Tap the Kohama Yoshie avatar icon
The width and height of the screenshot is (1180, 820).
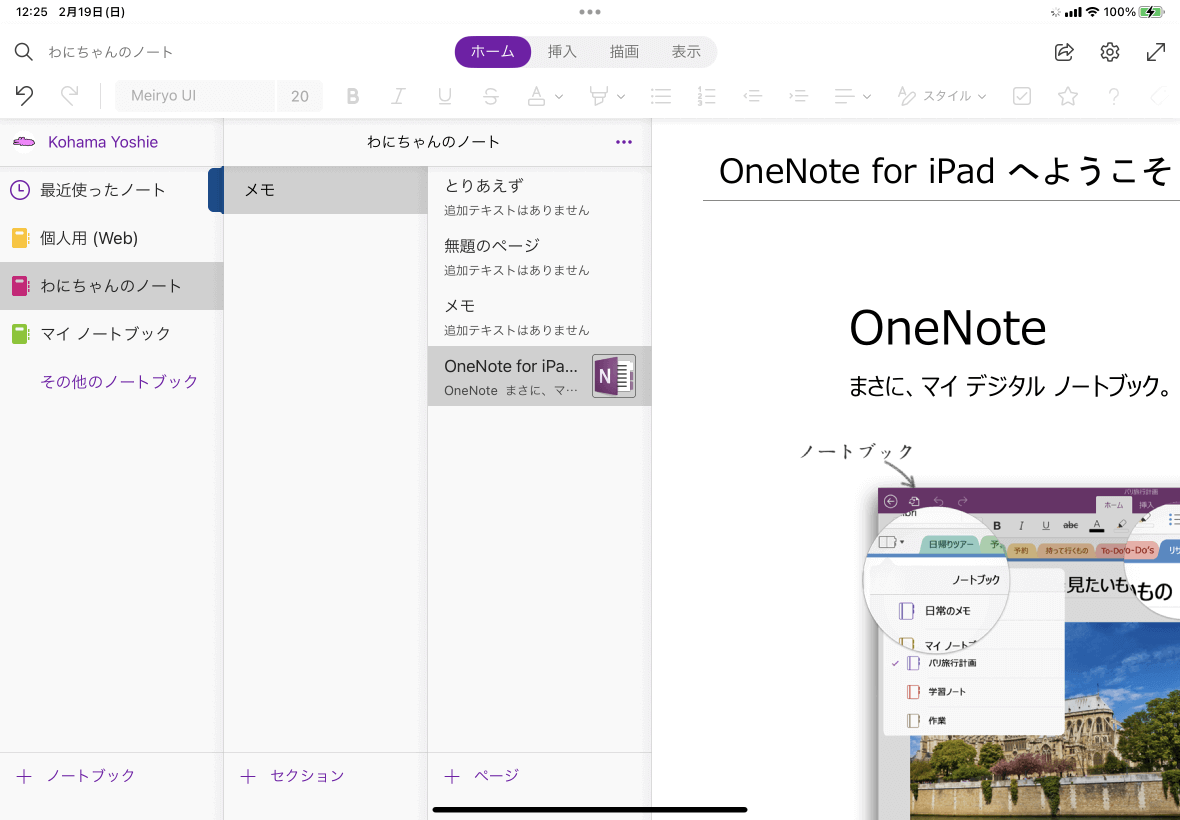click(24, 142)
